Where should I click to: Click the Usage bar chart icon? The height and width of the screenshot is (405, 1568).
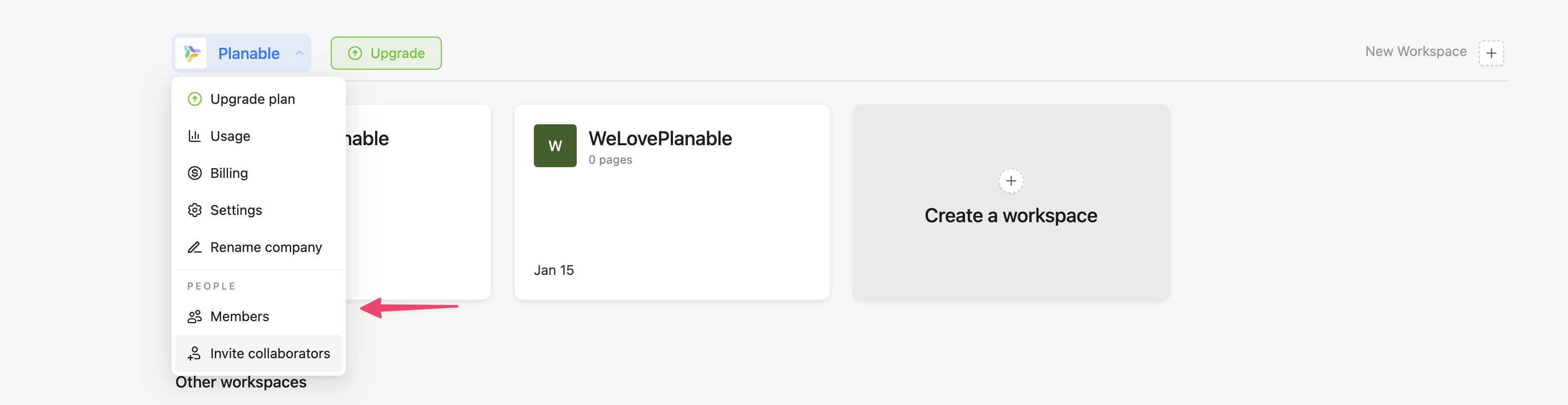click(x=195, y=136)
